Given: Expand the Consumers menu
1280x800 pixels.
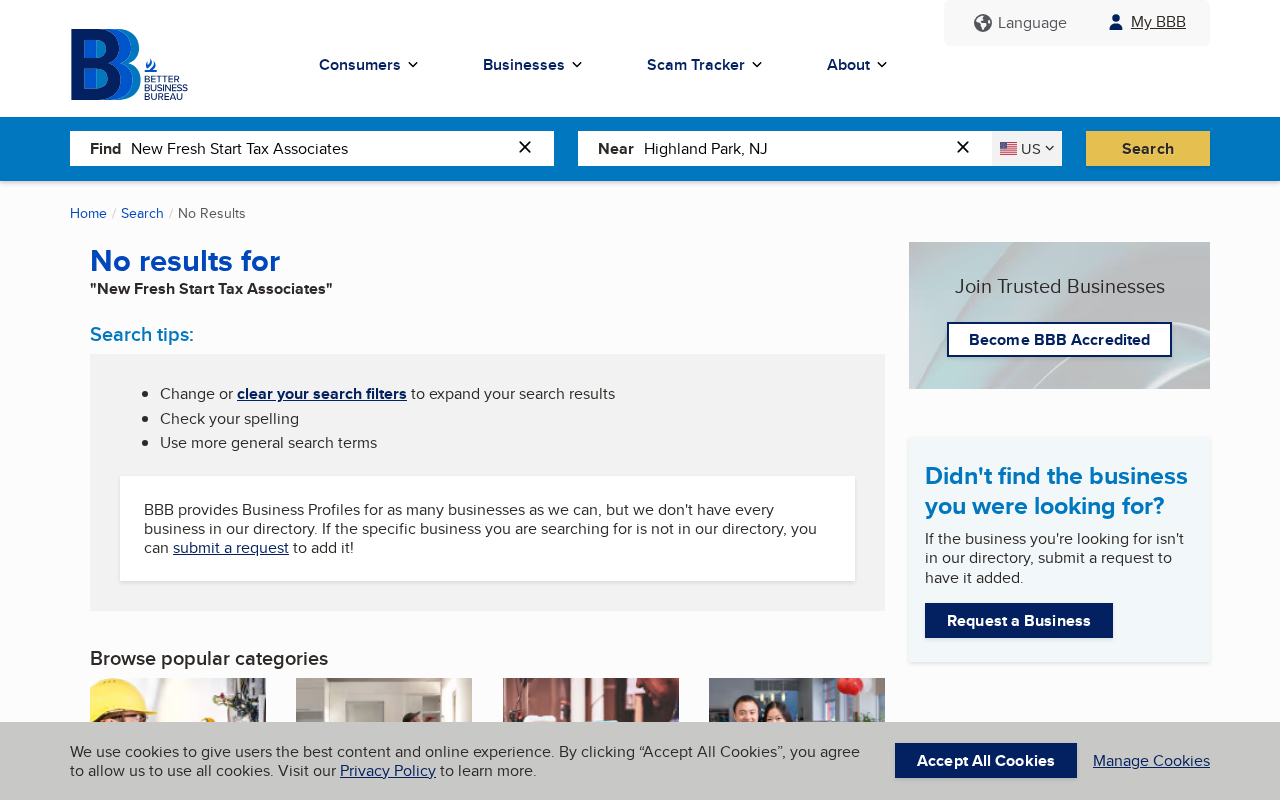Looking at the screenshot, I should 368,65.
